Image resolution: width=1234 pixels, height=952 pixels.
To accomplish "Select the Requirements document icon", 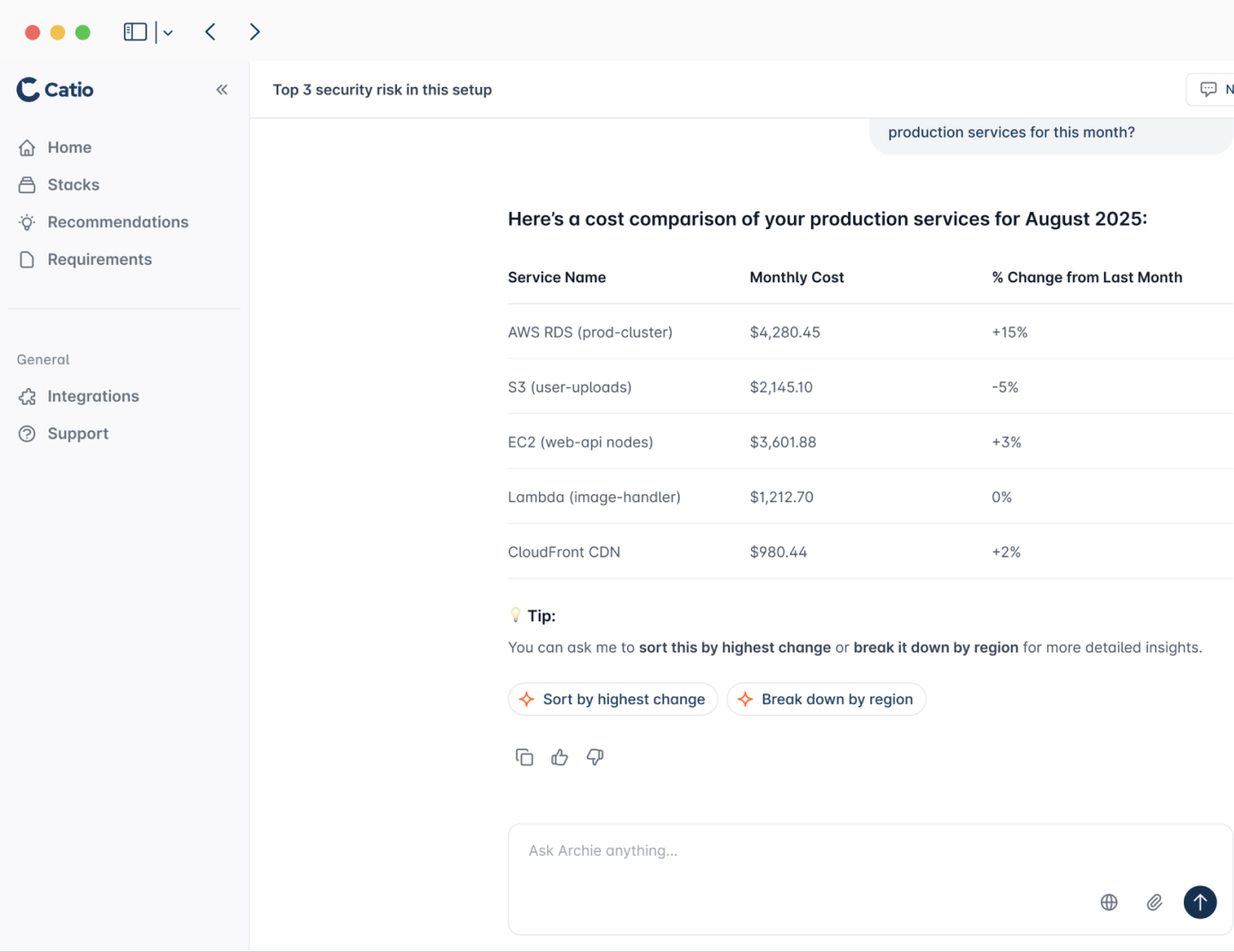I will [x=27, y=259].
